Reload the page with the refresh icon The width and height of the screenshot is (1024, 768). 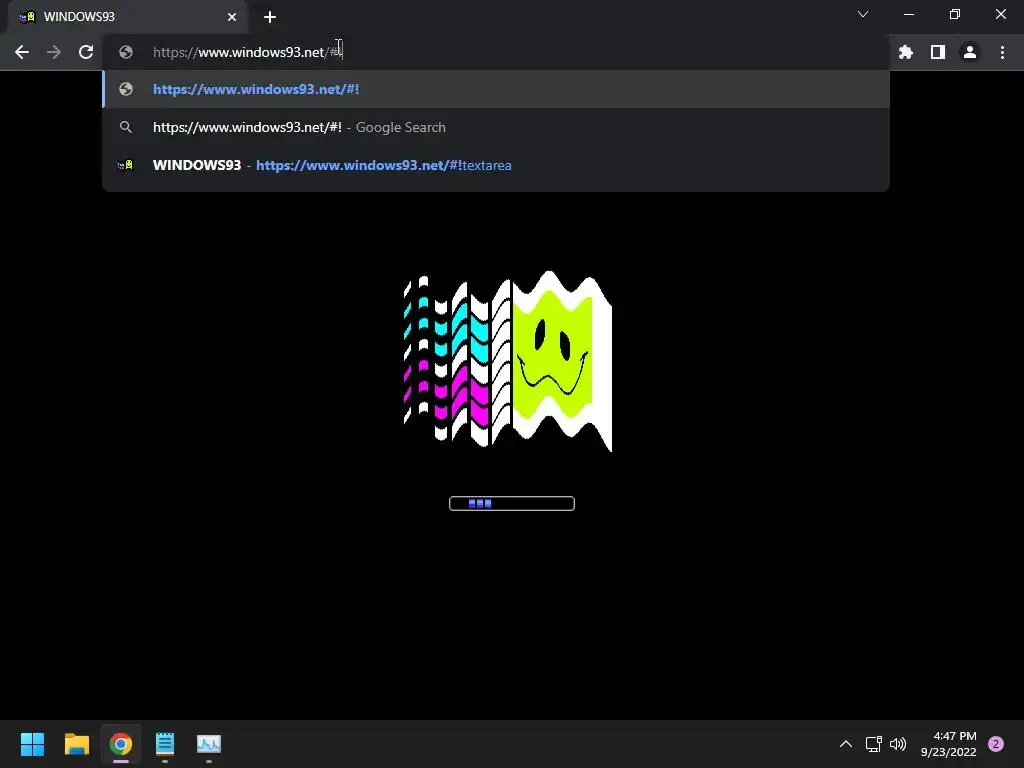[x=86, y=52]
